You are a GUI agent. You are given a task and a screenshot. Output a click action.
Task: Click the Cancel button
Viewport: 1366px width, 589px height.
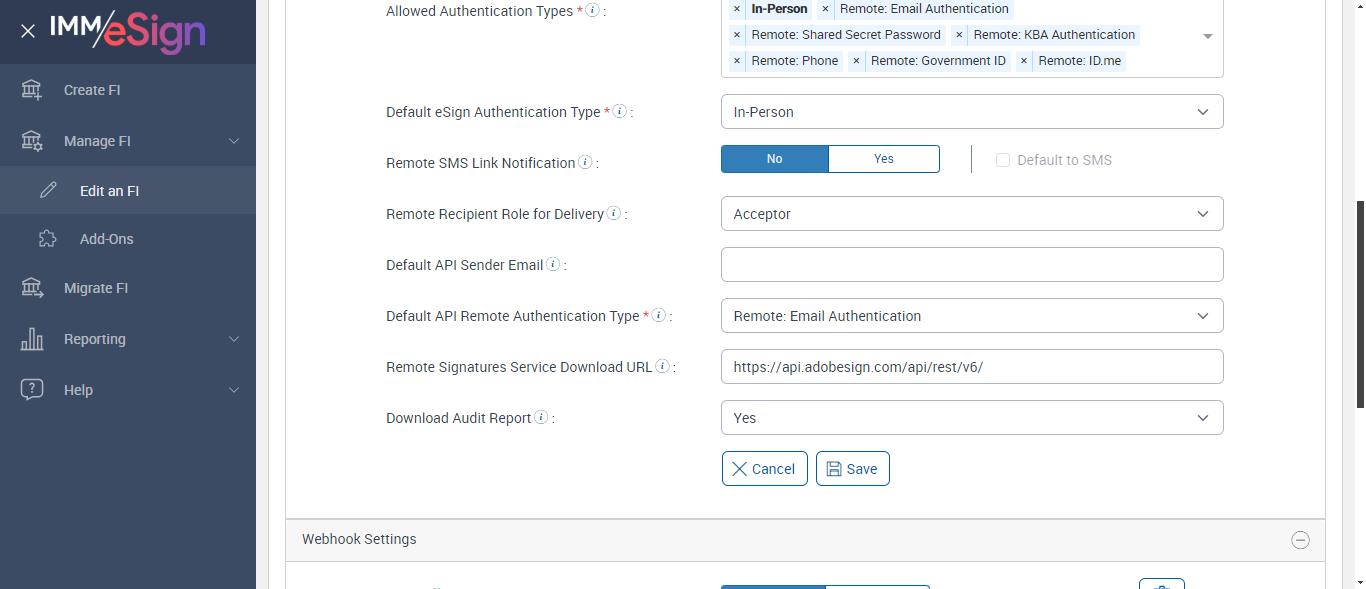tap(764, 469)
